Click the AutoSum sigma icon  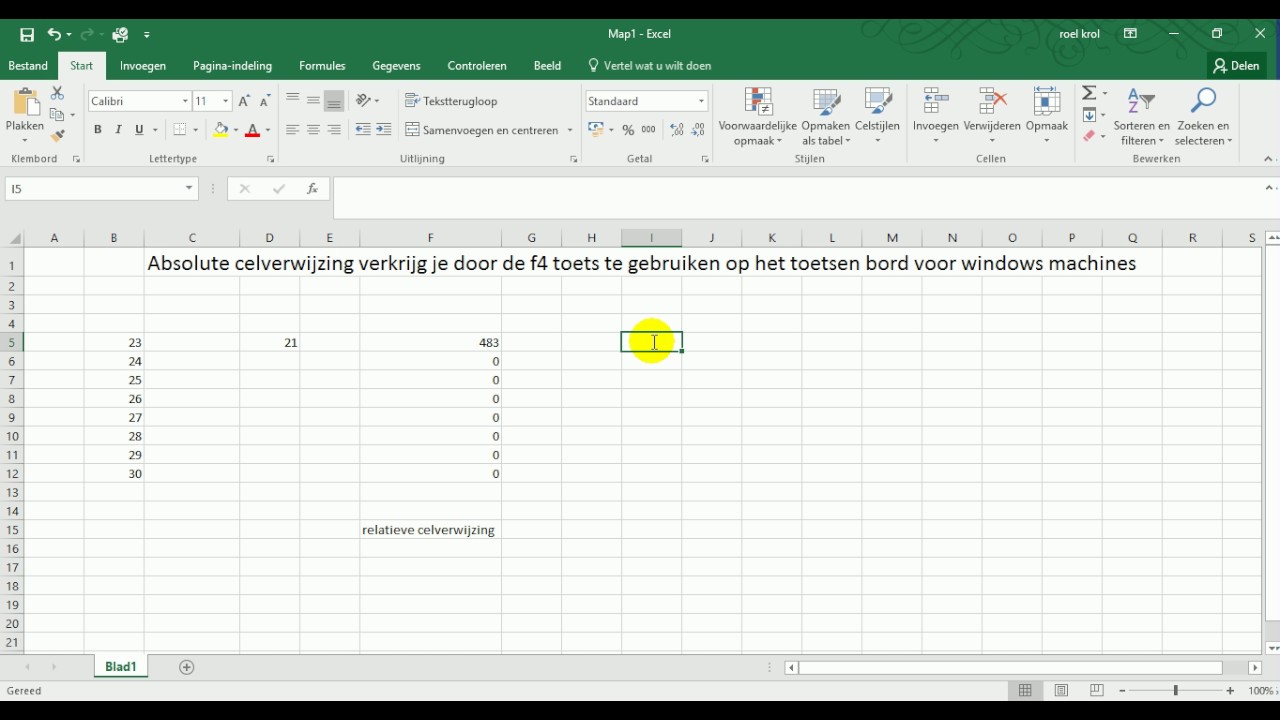point(1089,93)
